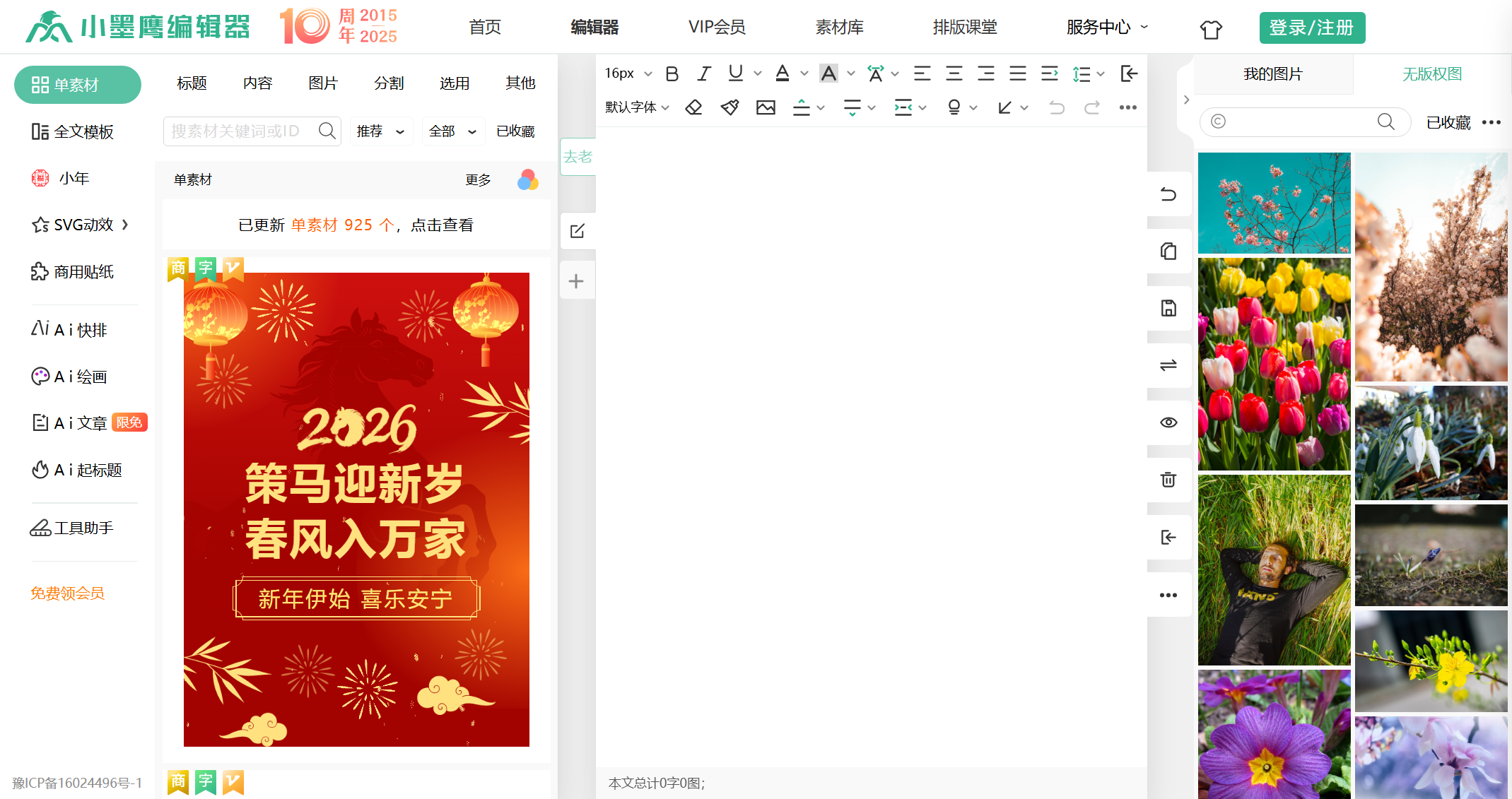Select the 2026 策马迎新岁 poster template
1512x799 pixels.
356,509
